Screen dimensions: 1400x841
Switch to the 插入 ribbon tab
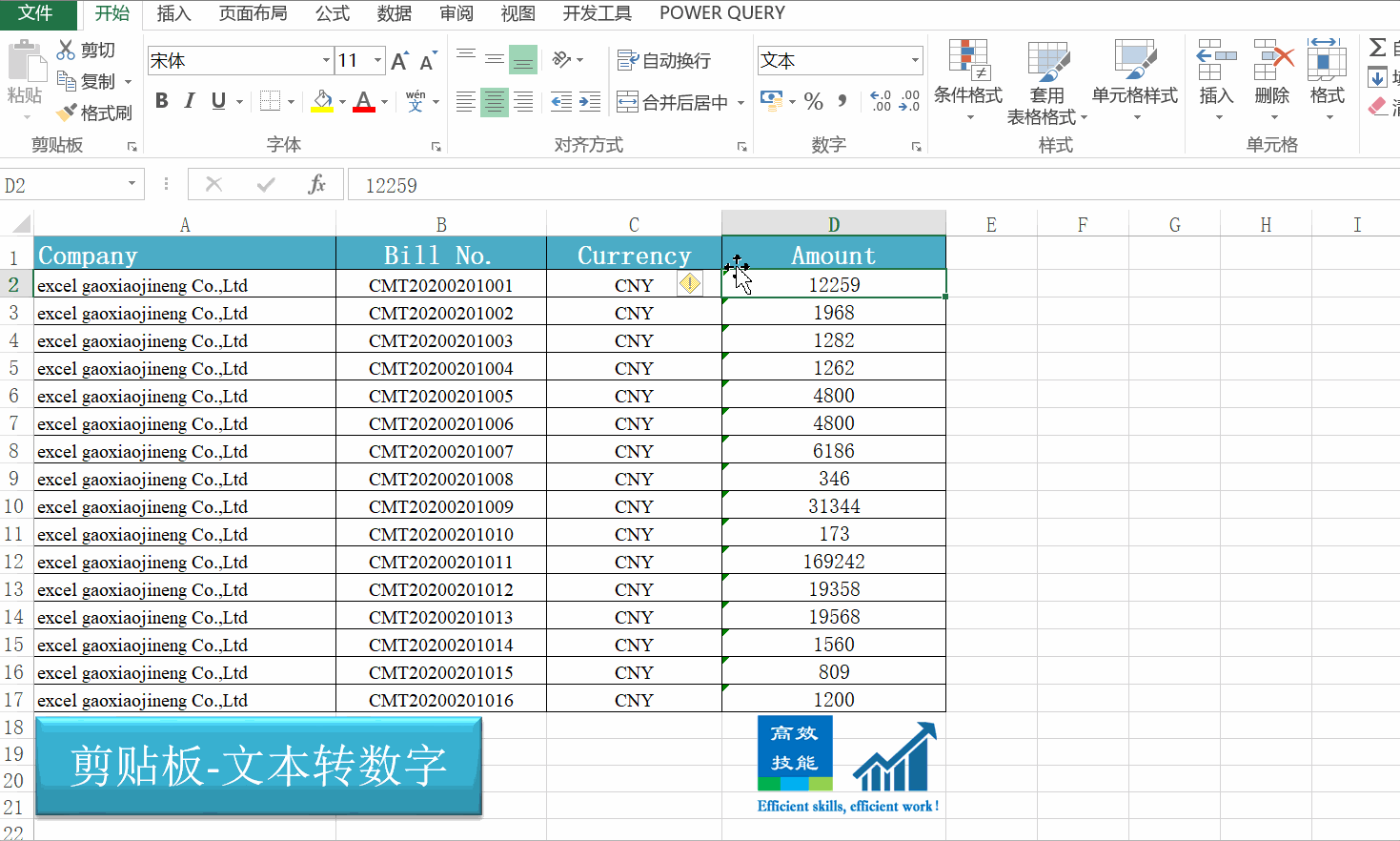173,13
